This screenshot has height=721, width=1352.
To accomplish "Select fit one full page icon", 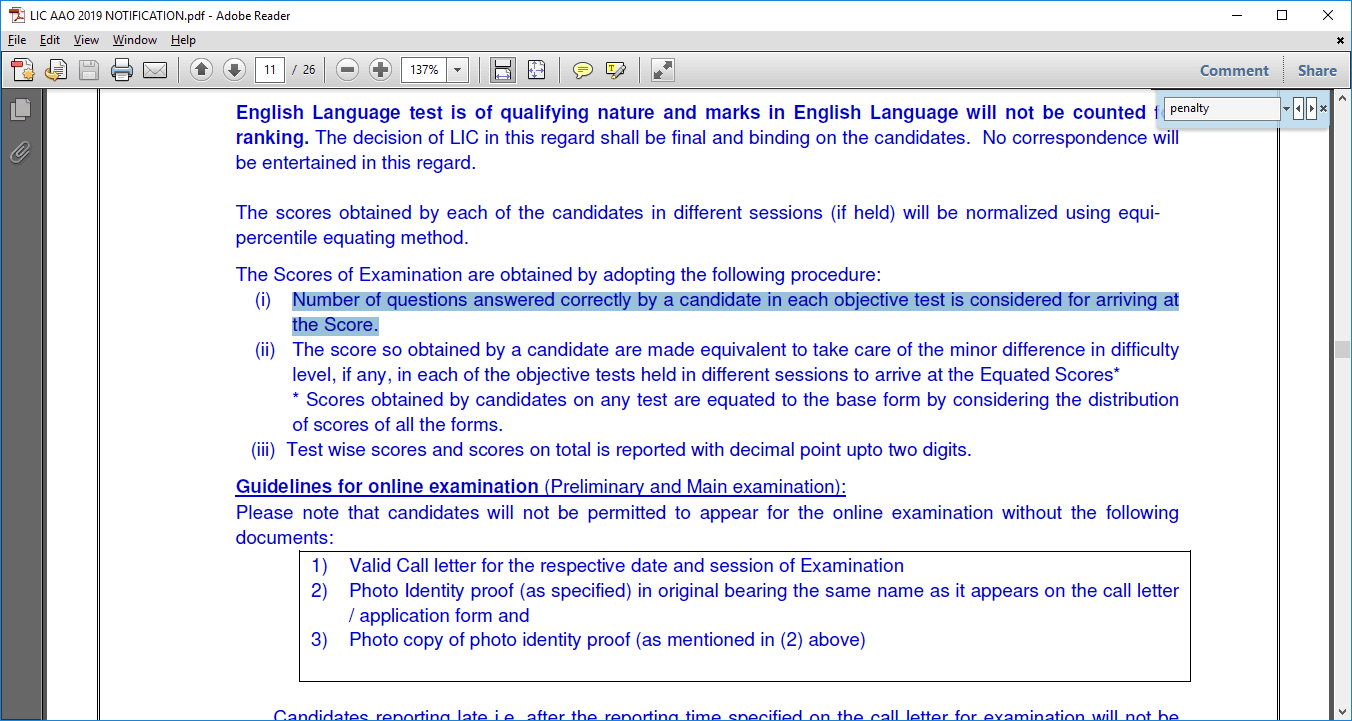I will [x=537, y=70].
